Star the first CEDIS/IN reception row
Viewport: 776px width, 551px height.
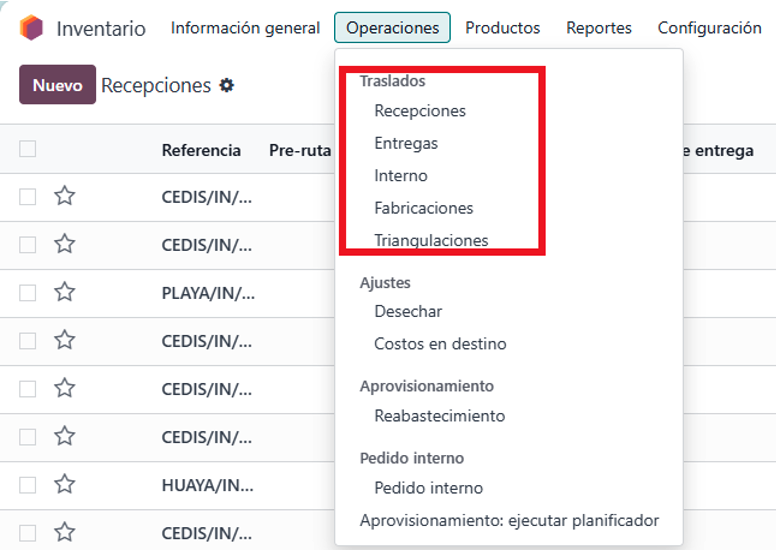[65, 196]
